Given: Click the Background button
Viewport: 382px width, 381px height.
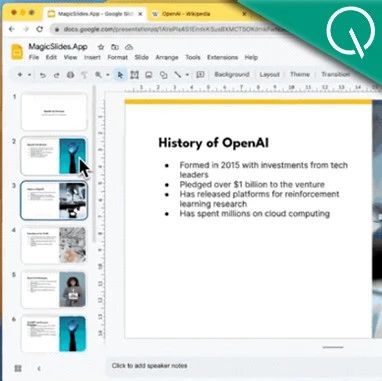Looking at the screenshot, I should [x=232, y=74].
